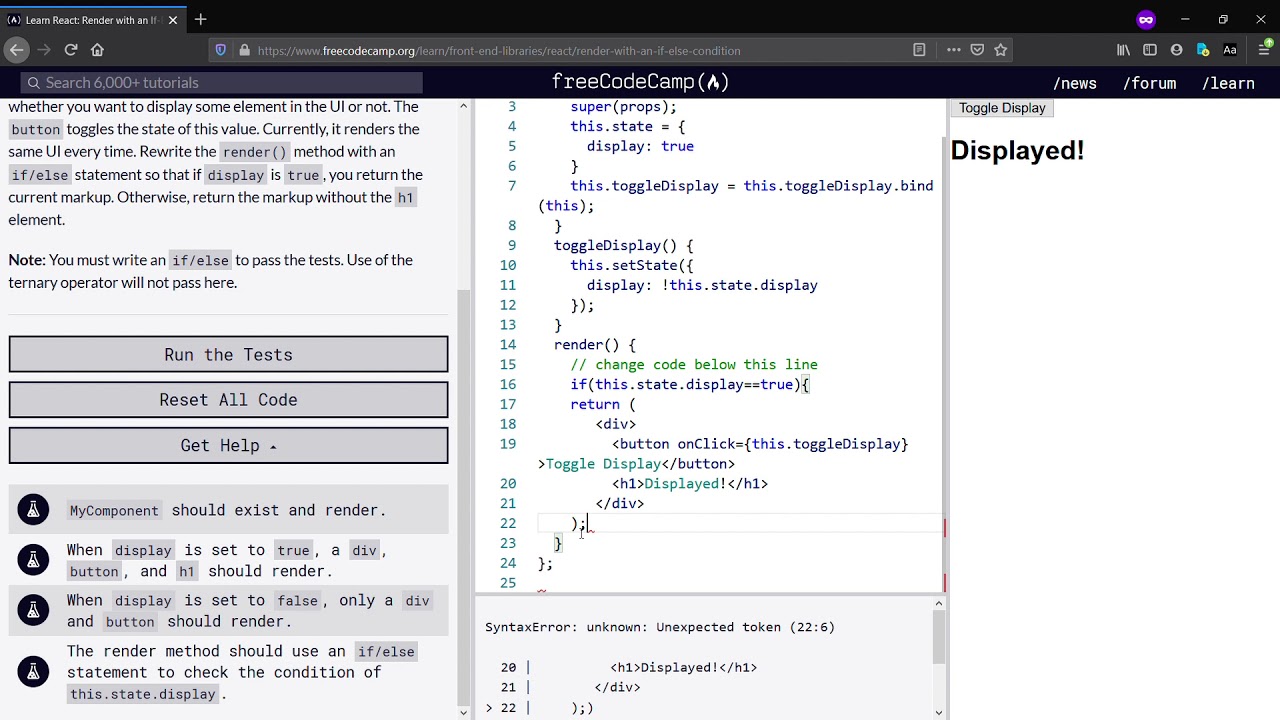Open the /news link
1280x720 pixels.
point(1075,84)
